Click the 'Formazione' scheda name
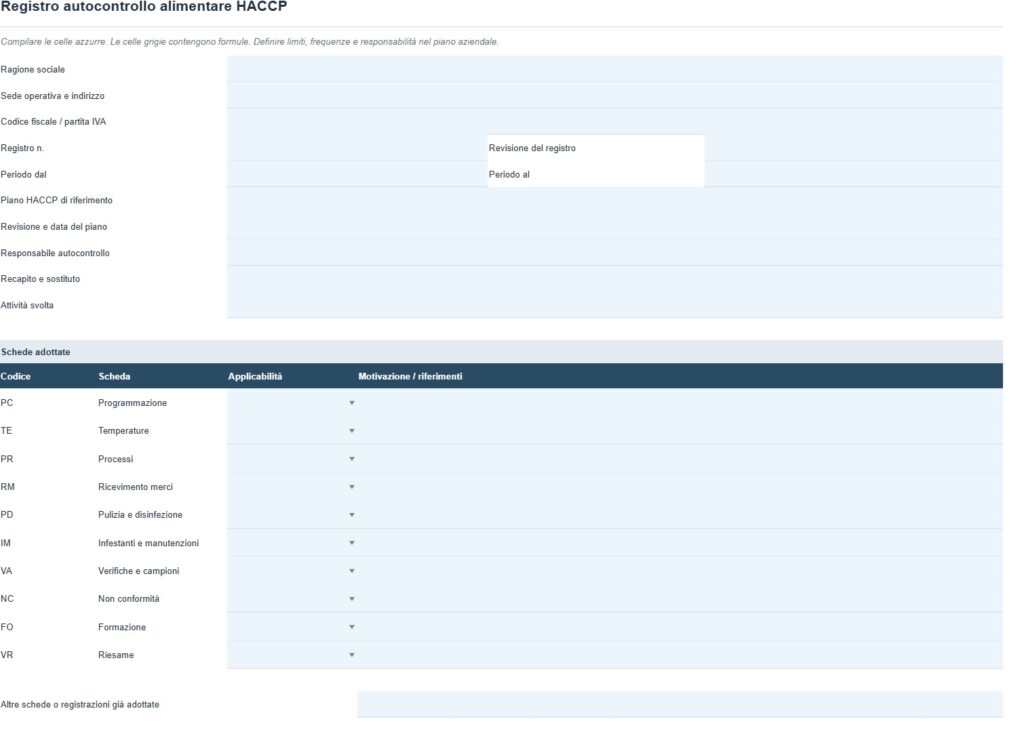Screen dimensions: 1024x736 coord(122,627)
